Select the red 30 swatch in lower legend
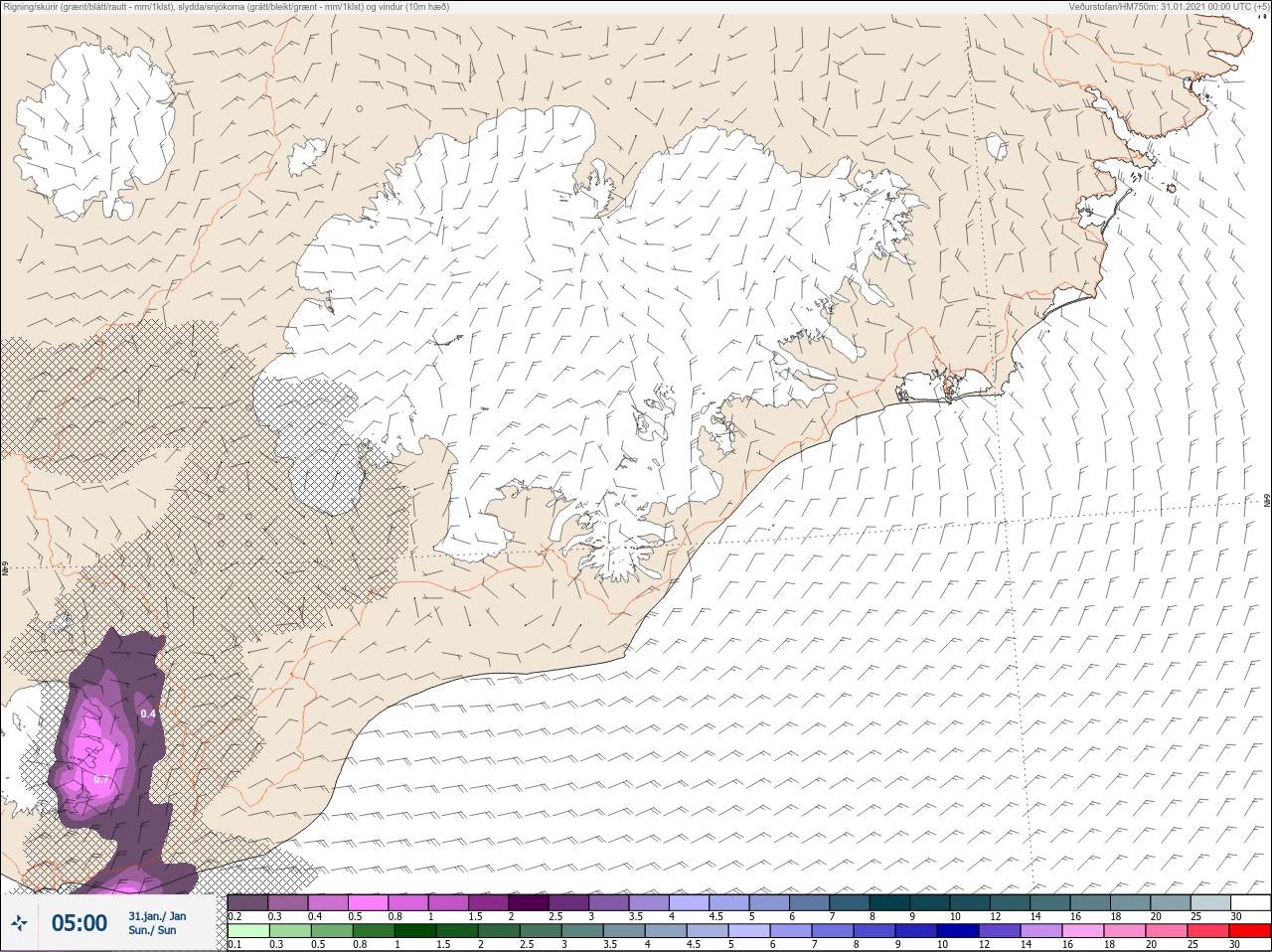Screen dimensions: 1272x952 (1249, 931)
